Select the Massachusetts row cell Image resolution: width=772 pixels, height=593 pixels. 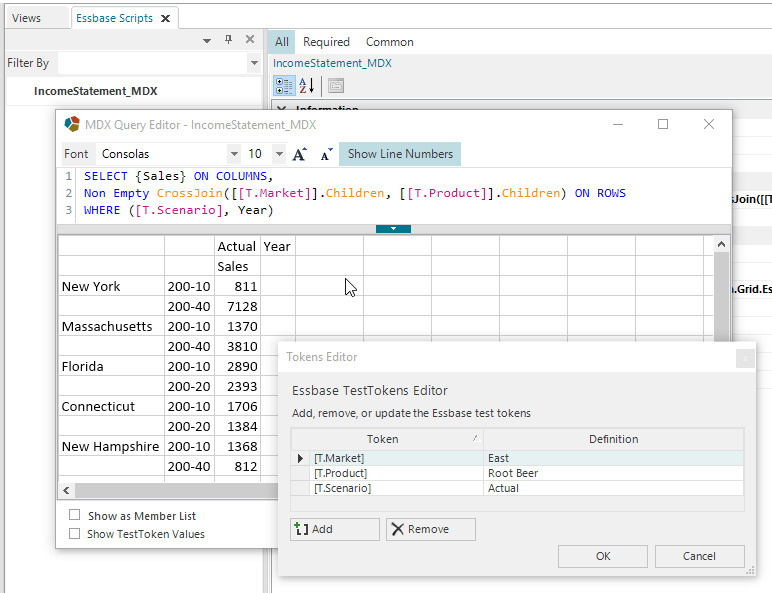coord(111,326)
